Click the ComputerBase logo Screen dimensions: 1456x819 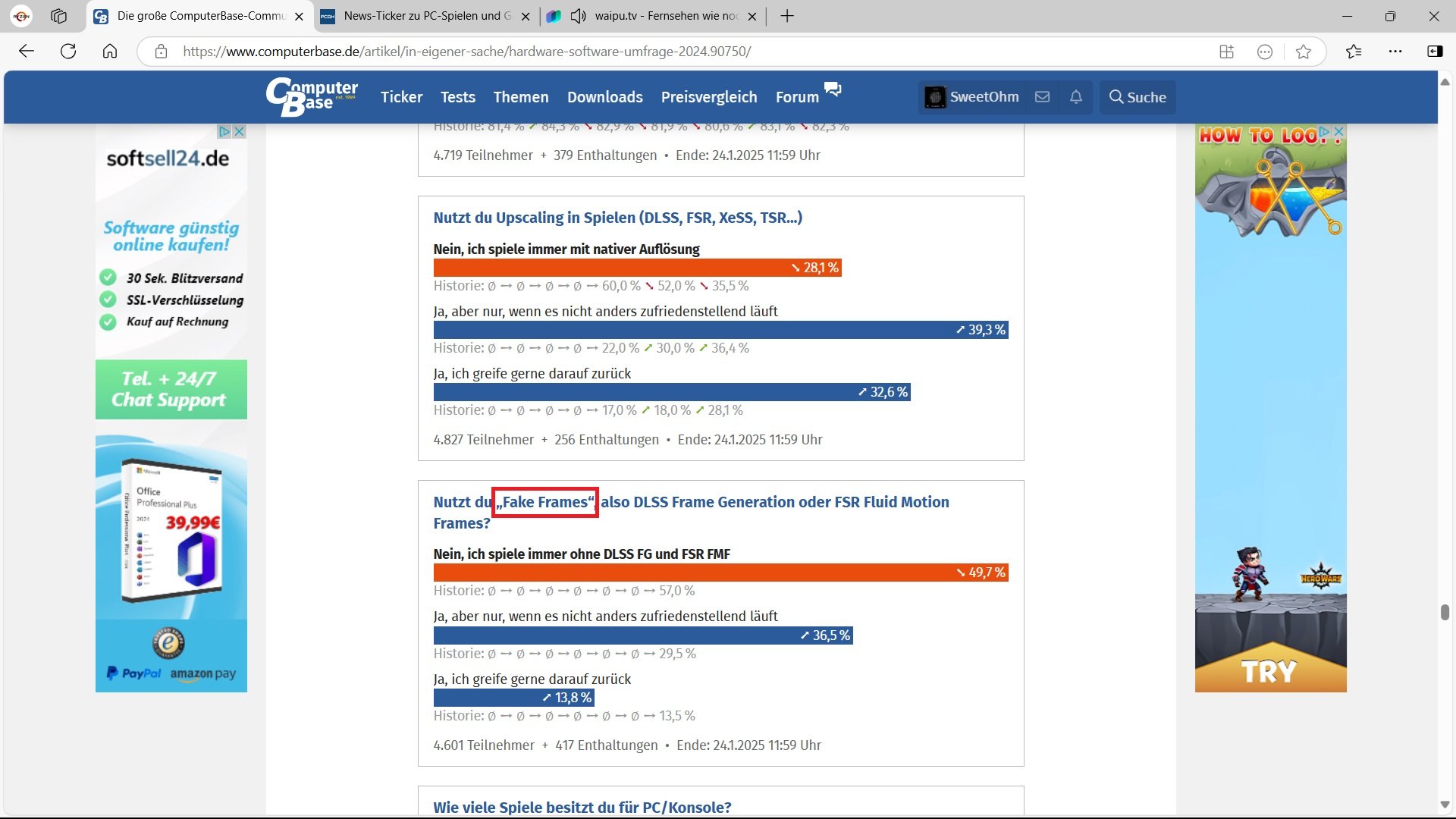point(312,97)
